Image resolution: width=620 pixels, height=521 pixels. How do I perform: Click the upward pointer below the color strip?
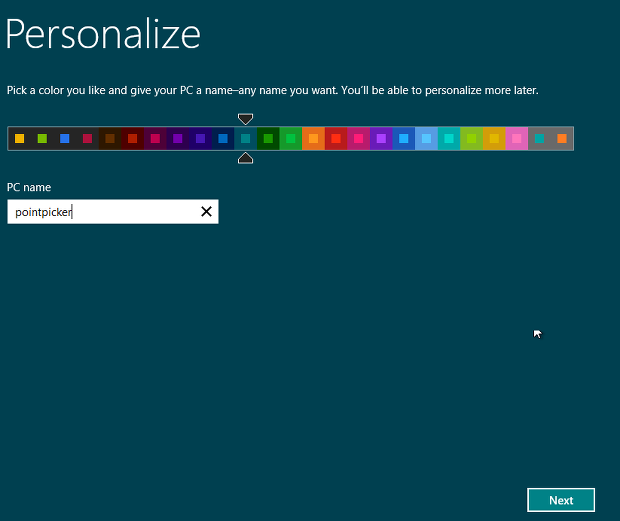pyautogui.click(x=246, y=158)
